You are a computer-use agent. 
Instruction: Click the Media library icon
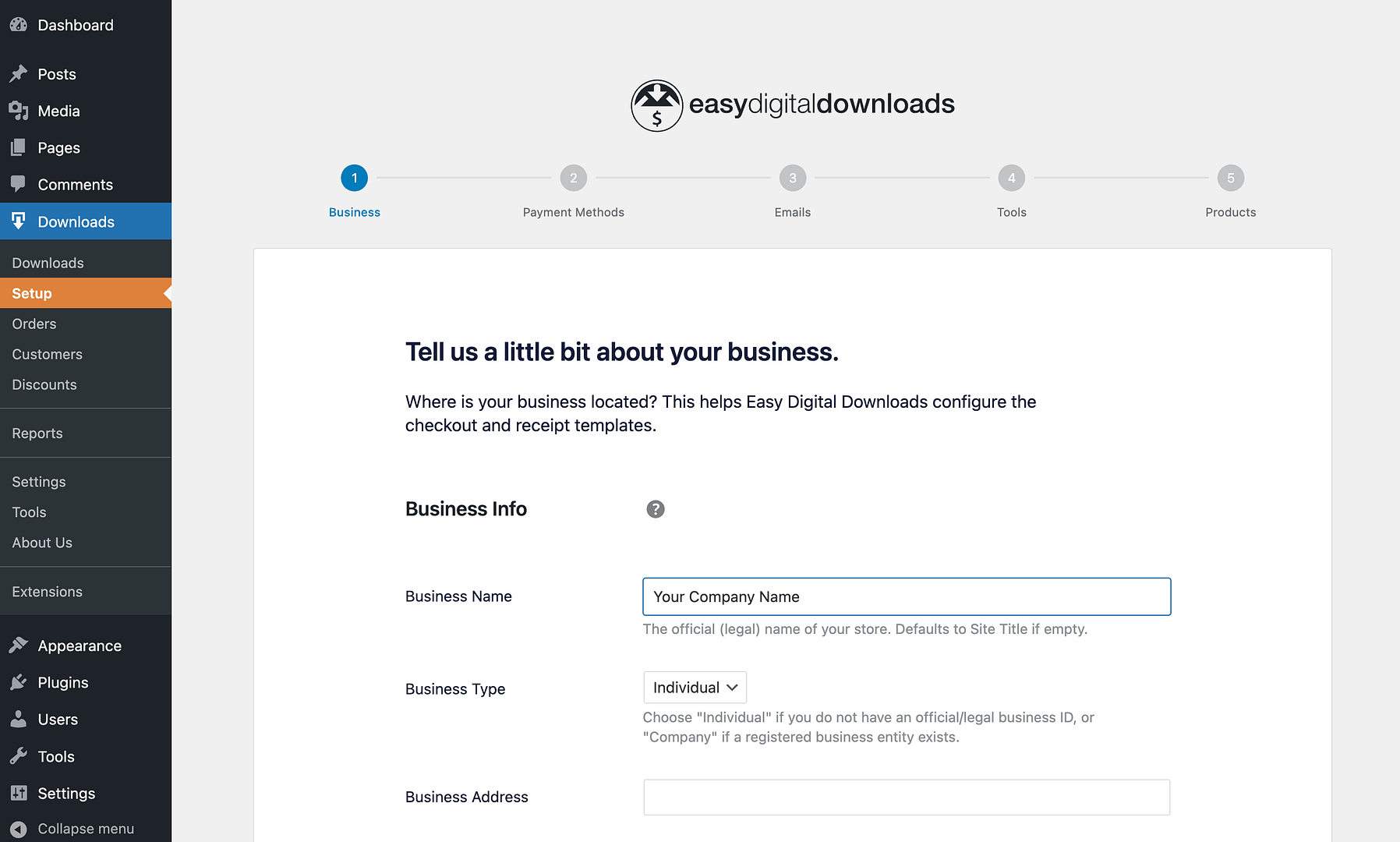coord(19,111)
